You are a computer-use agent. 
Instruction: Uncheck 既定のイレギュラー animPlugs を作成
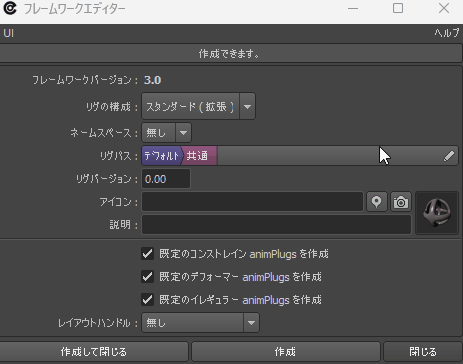pos(147,300)
